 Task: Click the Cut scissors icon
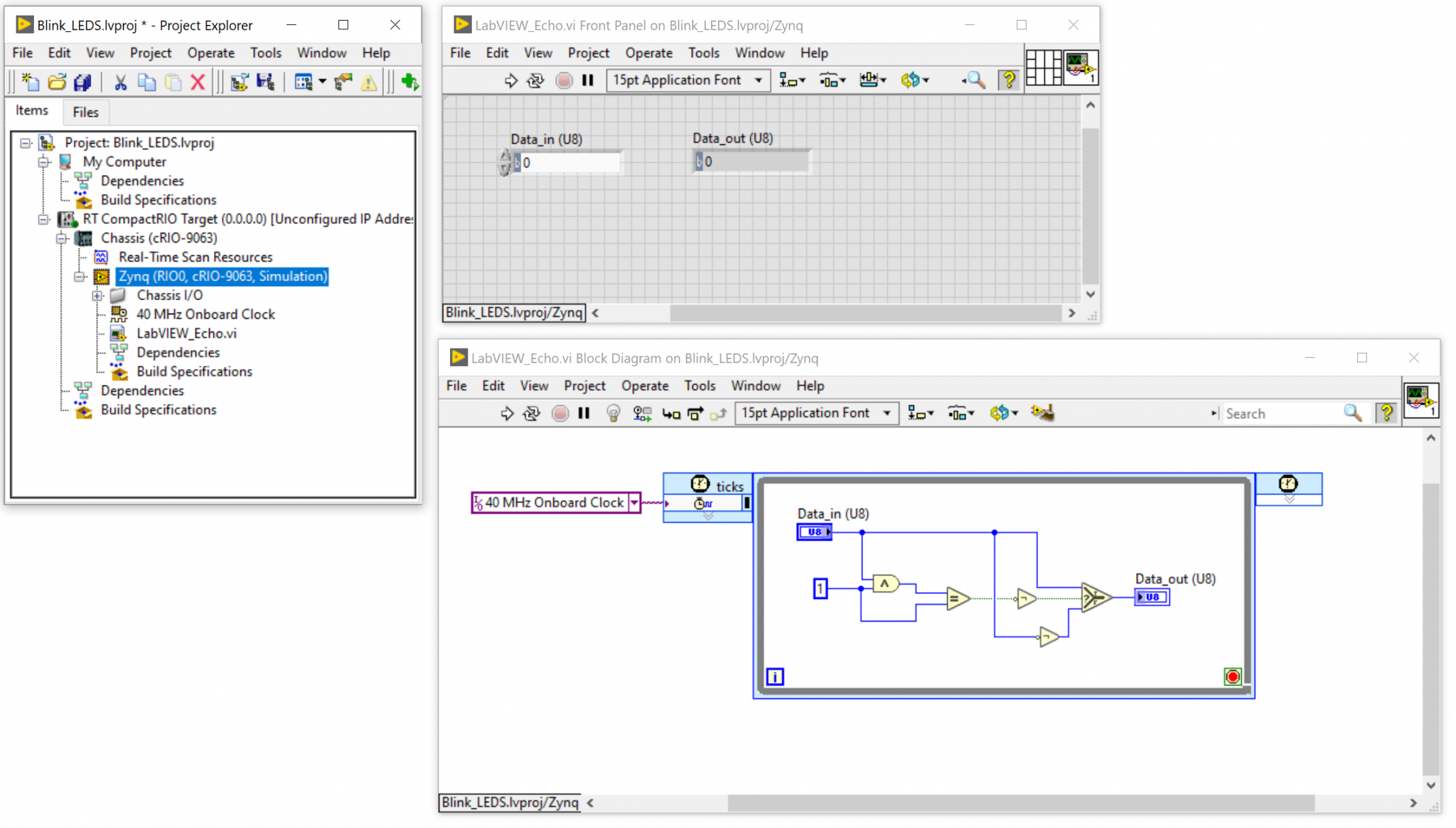(x=120, y=83)
